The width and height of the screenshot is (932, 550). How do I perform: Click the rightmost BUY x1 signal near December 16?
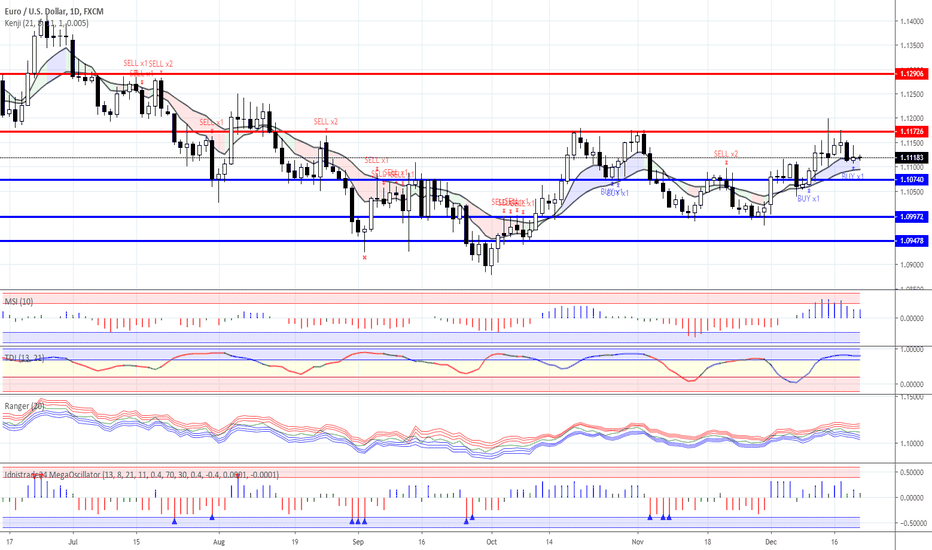[852, 176]
